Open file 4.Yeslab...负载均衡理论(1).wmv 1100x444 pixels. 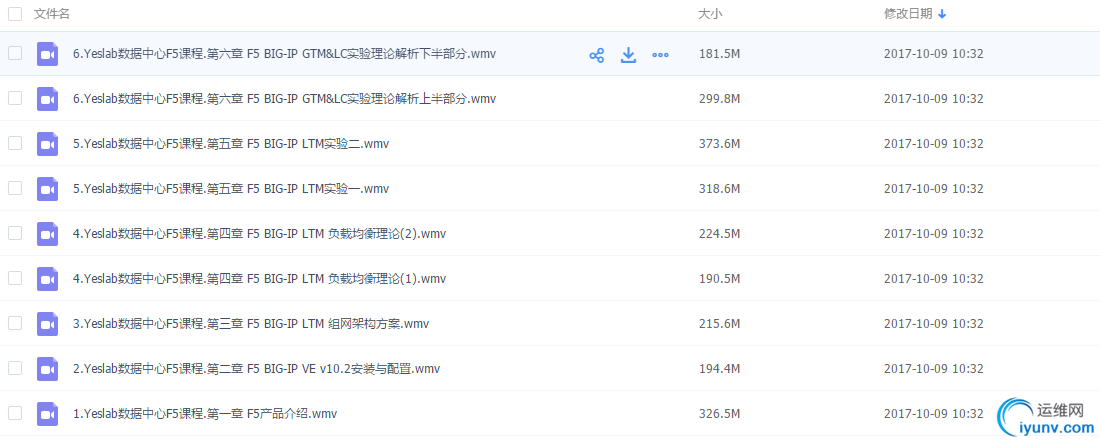pyautogui.click(x=260, y=278)
